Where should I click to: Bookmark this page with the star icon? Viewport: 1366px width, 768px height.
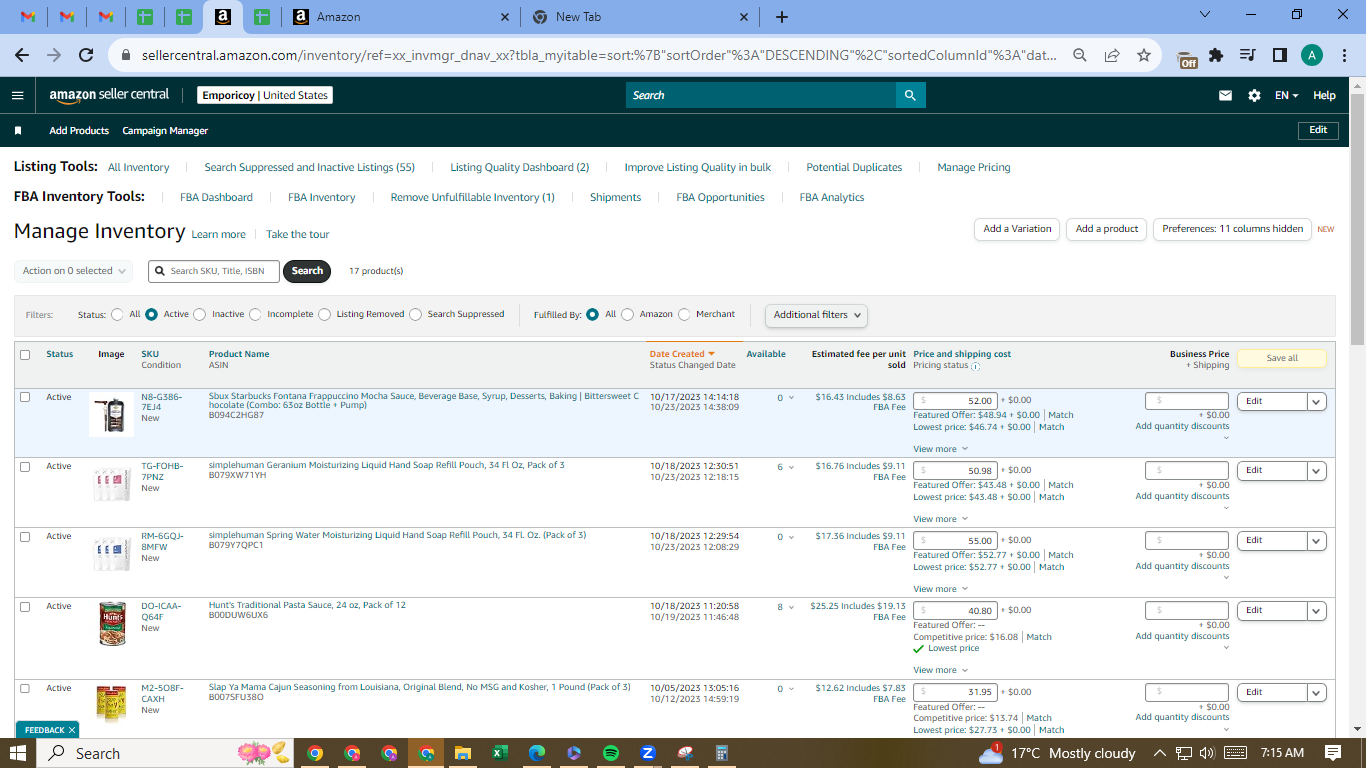1144,56
